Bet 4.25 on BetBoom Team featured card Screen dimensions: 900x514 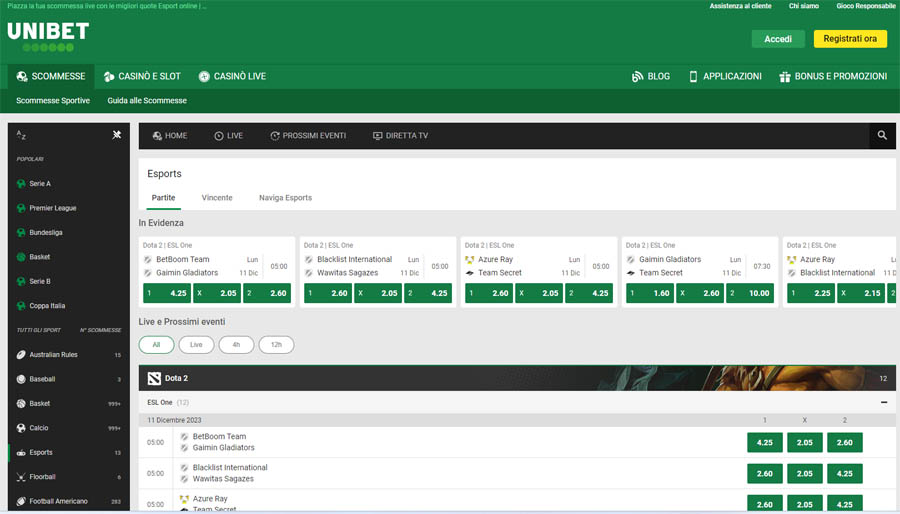click(167, 293)
